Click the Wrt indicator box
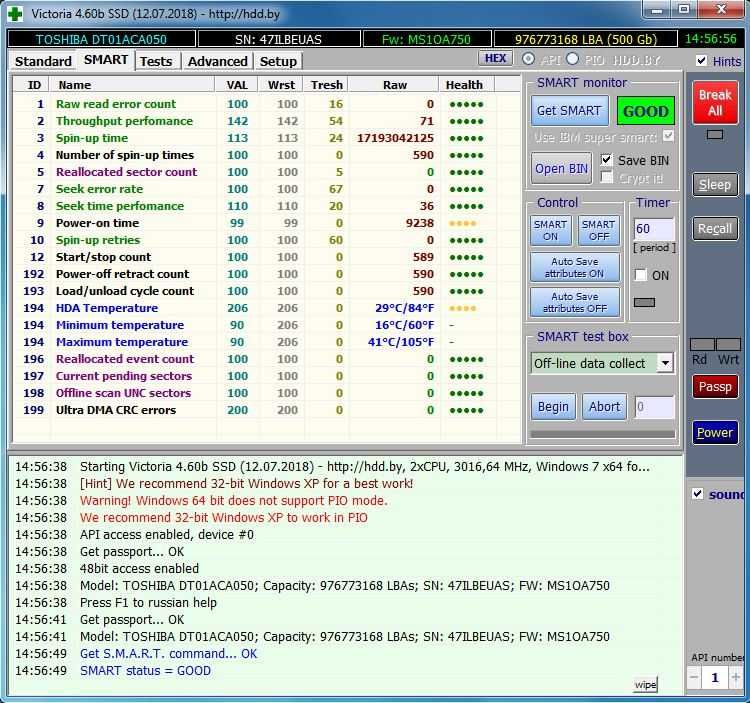This screenshot has height=703, width=750. [x=728, y=344]
